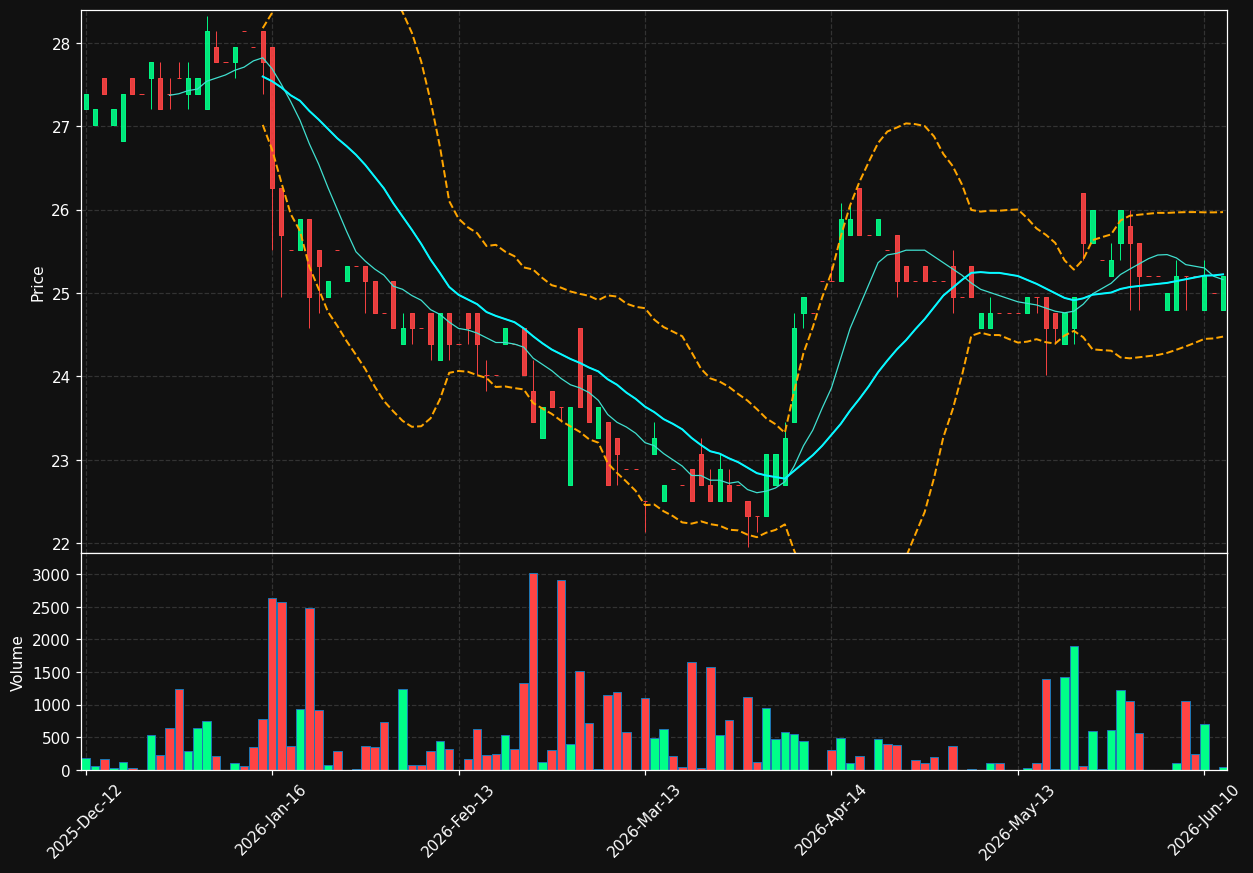This screenshot has width=1253, height=873.
Task: Click the 2026-May-13 date label
Action: pyautogui.click(x=1016, y=820)
